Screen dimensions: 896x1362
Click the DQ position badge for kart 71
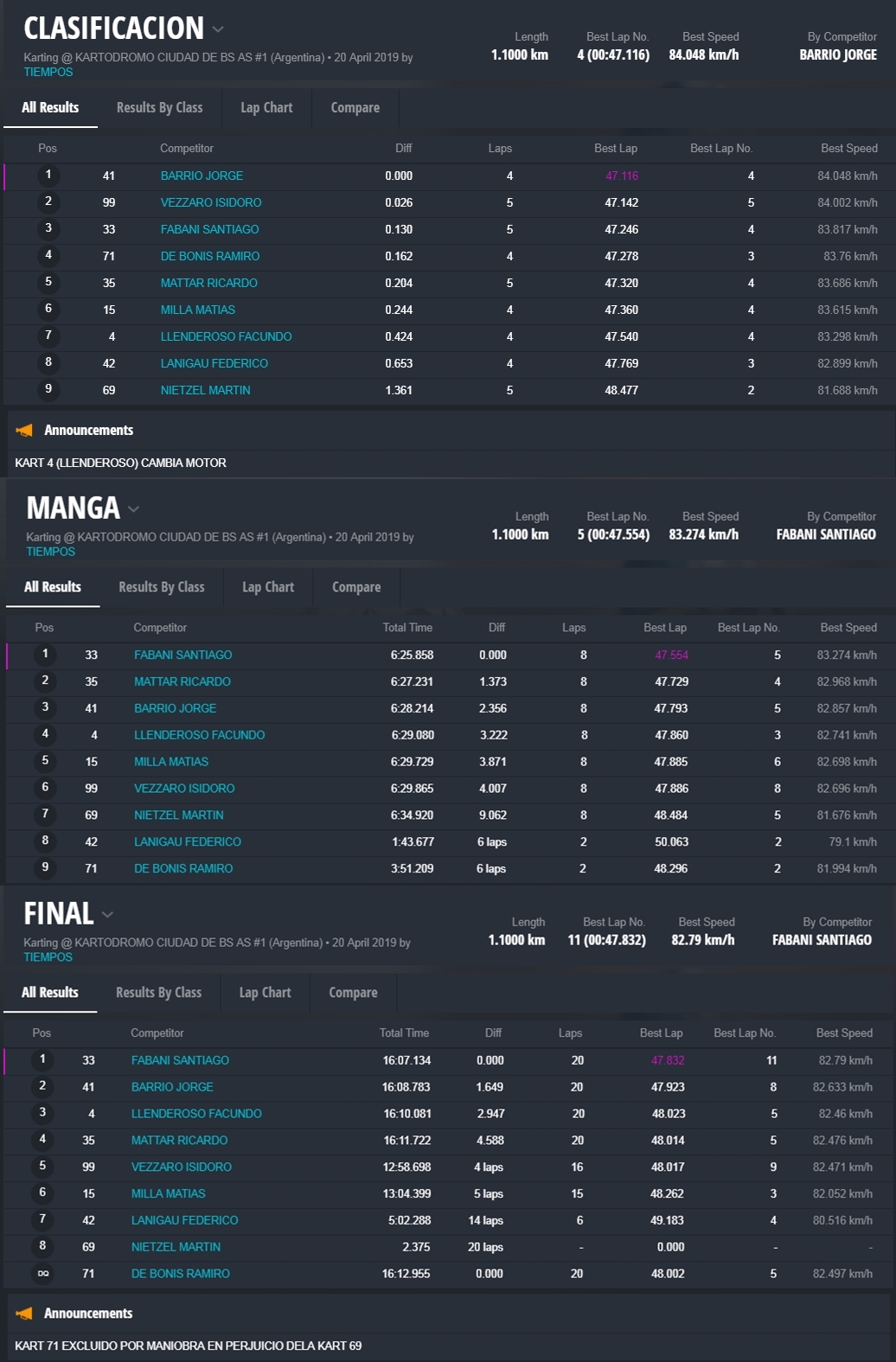(x=42, y=1274)
